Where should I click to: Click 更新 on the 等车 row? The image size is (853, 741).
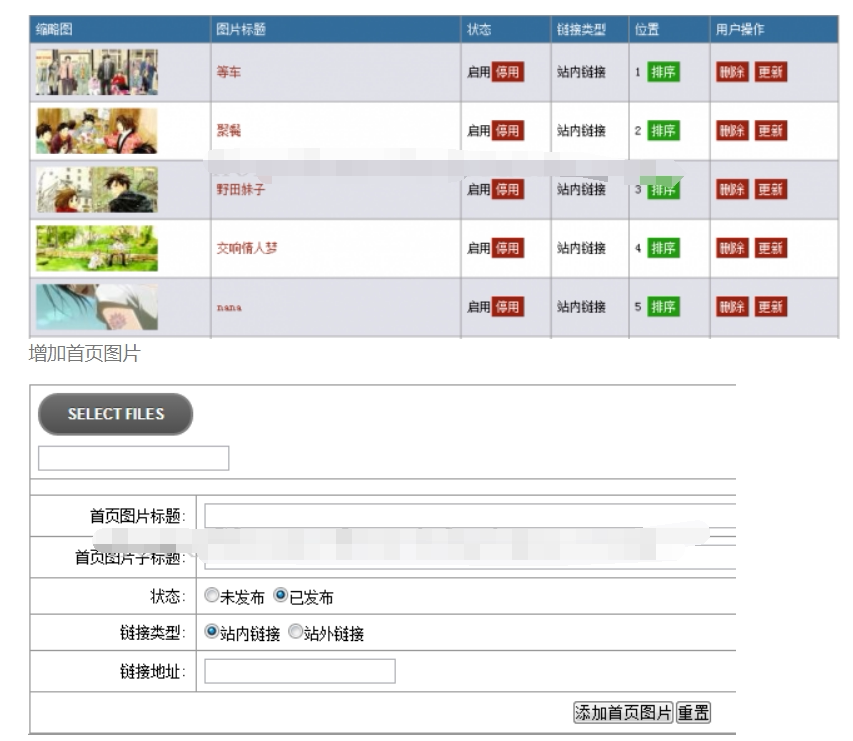tap(772, 71)
